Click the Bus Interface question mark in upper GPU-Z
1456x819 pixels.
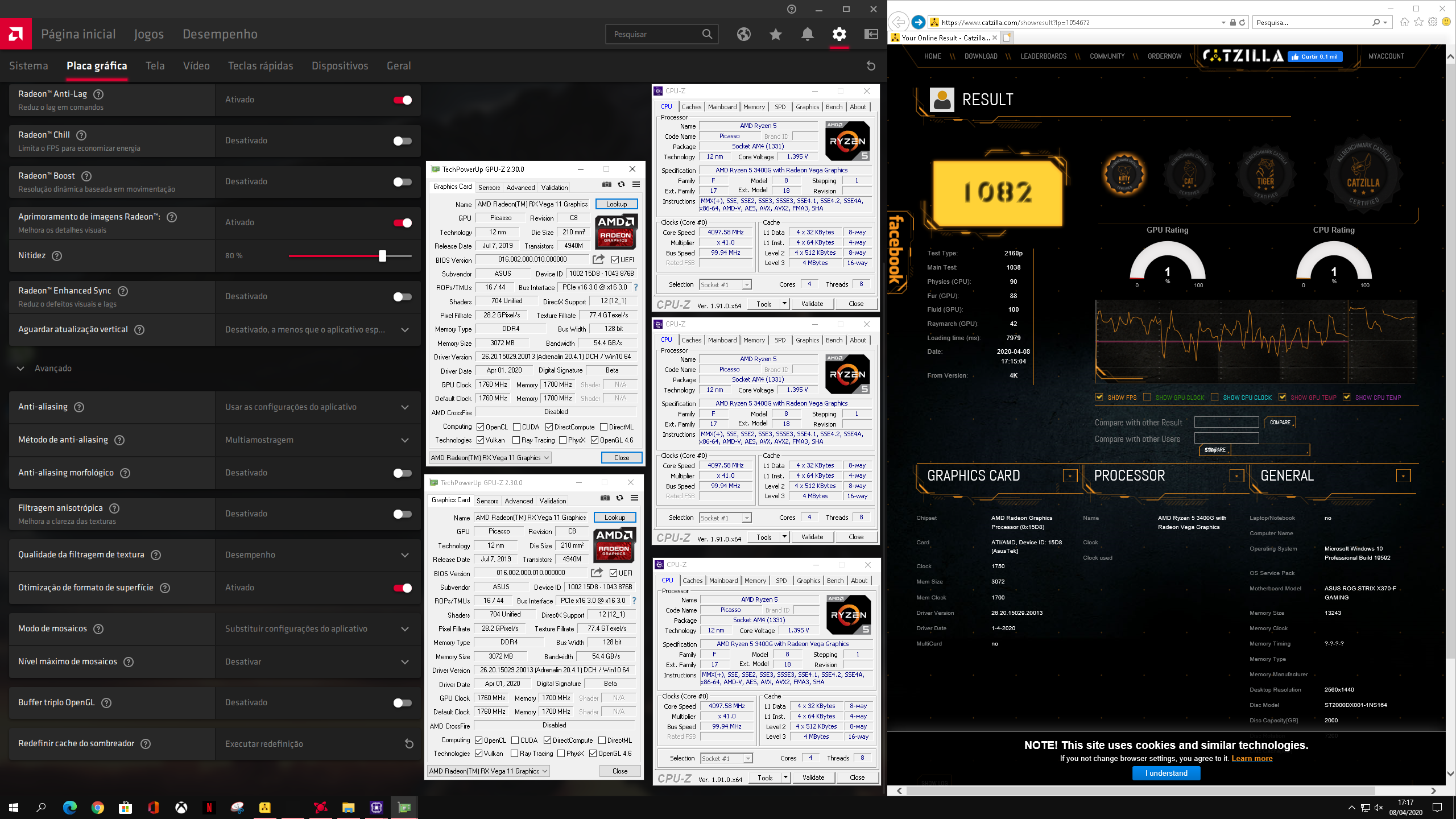(x=636, y=287)
